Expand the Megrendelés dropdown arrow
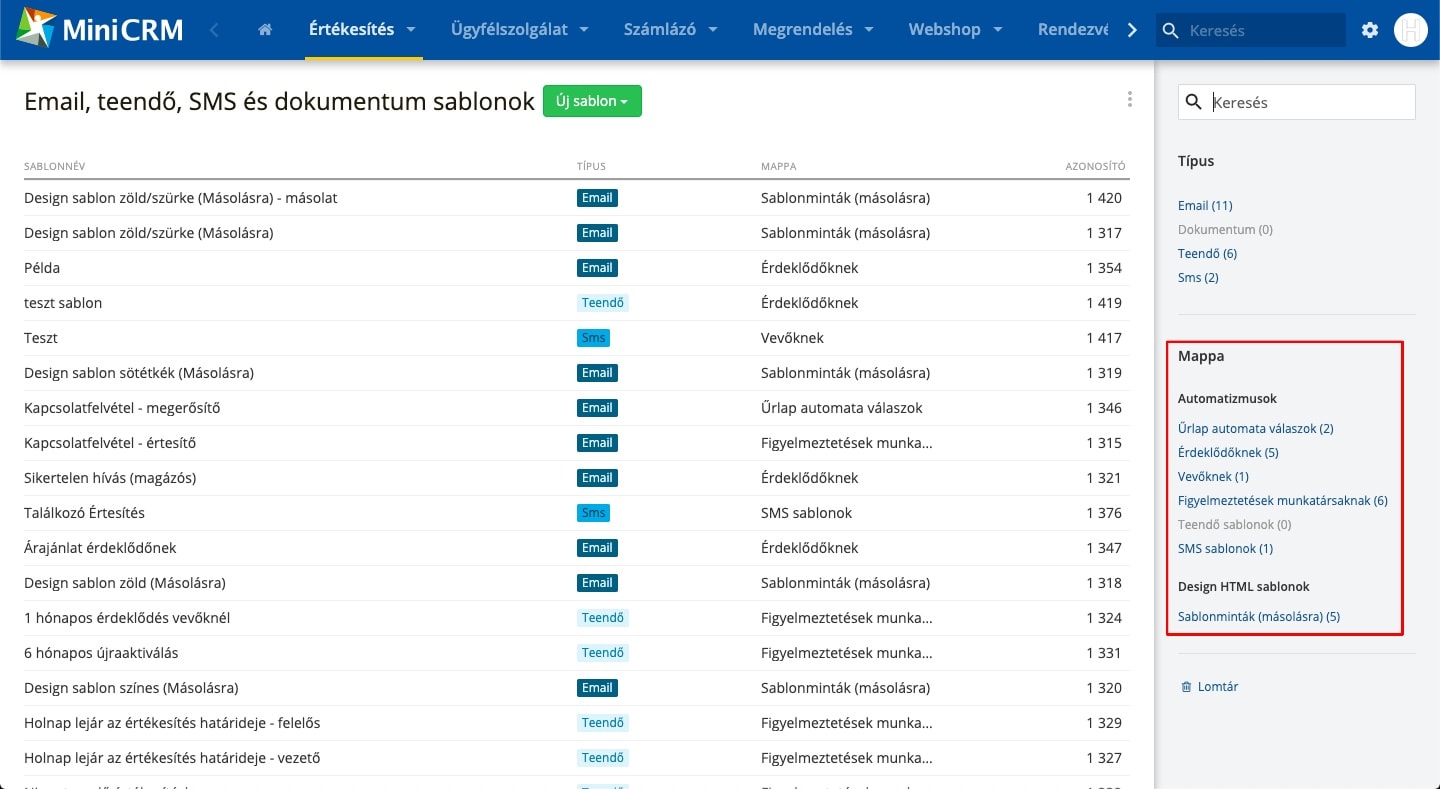1440x789 pixels. pos(869,30)
